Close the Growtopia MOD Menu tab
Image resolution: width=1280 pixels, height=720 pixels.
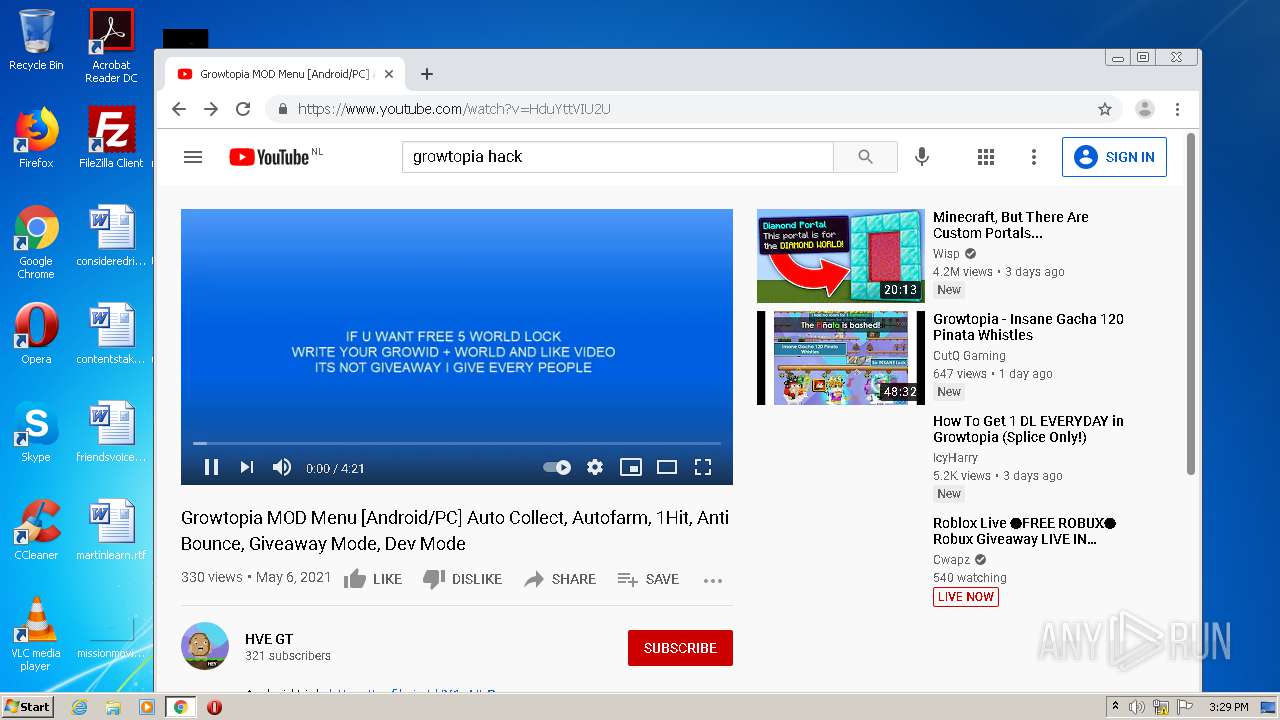(x=389, y=74)
